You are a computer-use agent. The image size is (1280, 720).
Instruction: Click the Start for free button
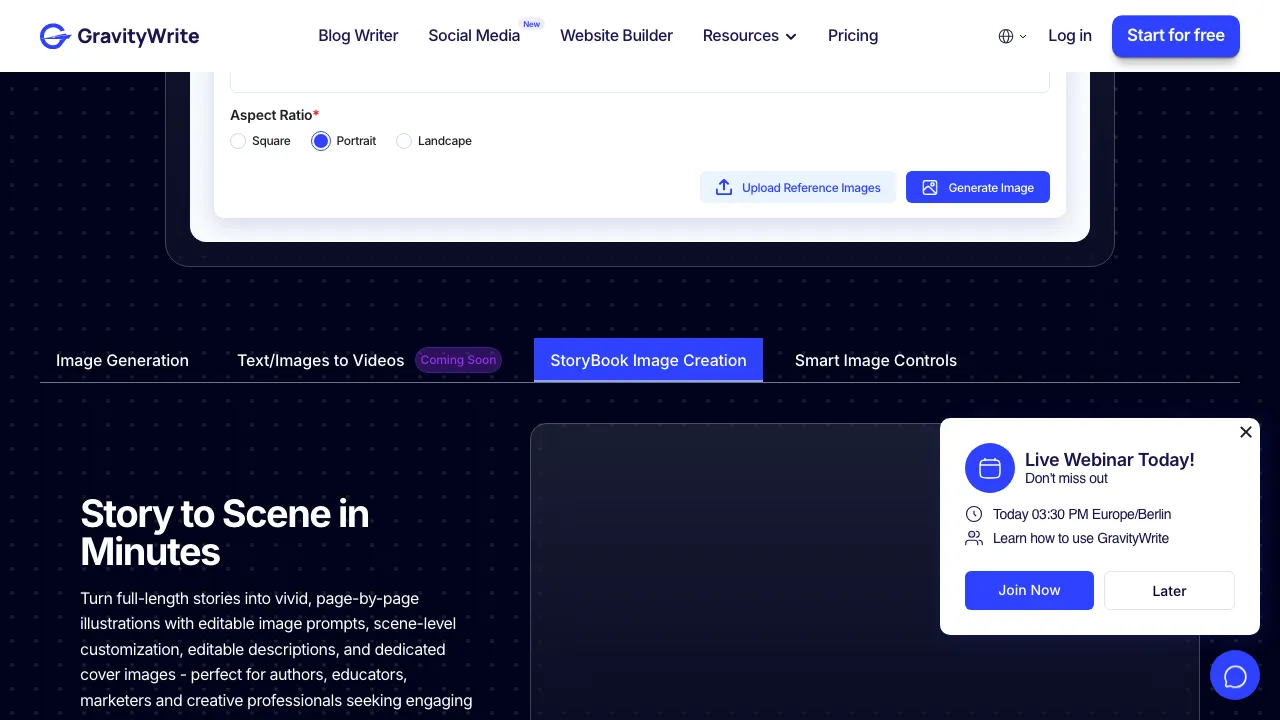click(1175, 36)
